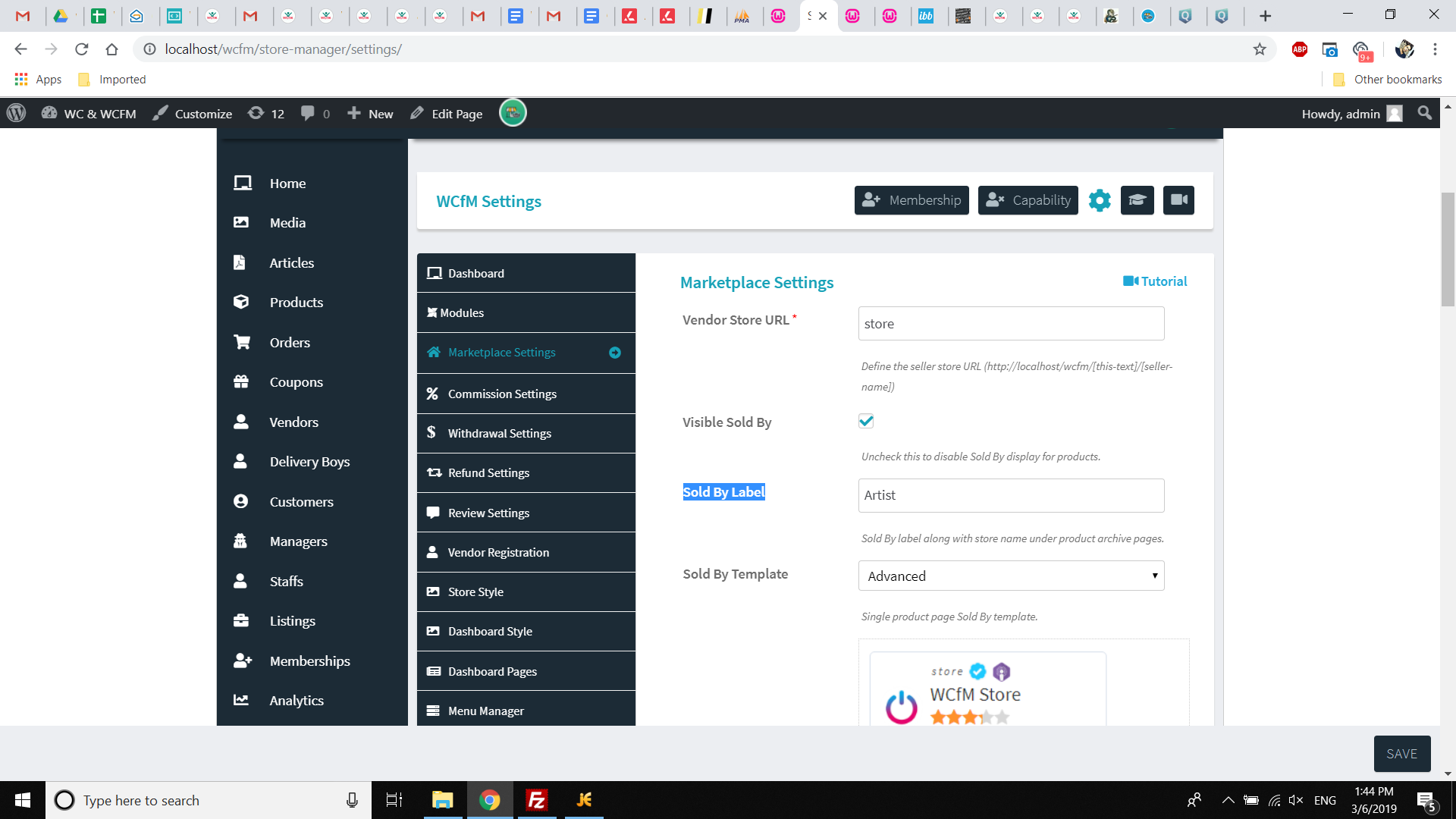The image size is (1456, 819).
Task: Open the Commission Settings tab
Action: point(526,394)
